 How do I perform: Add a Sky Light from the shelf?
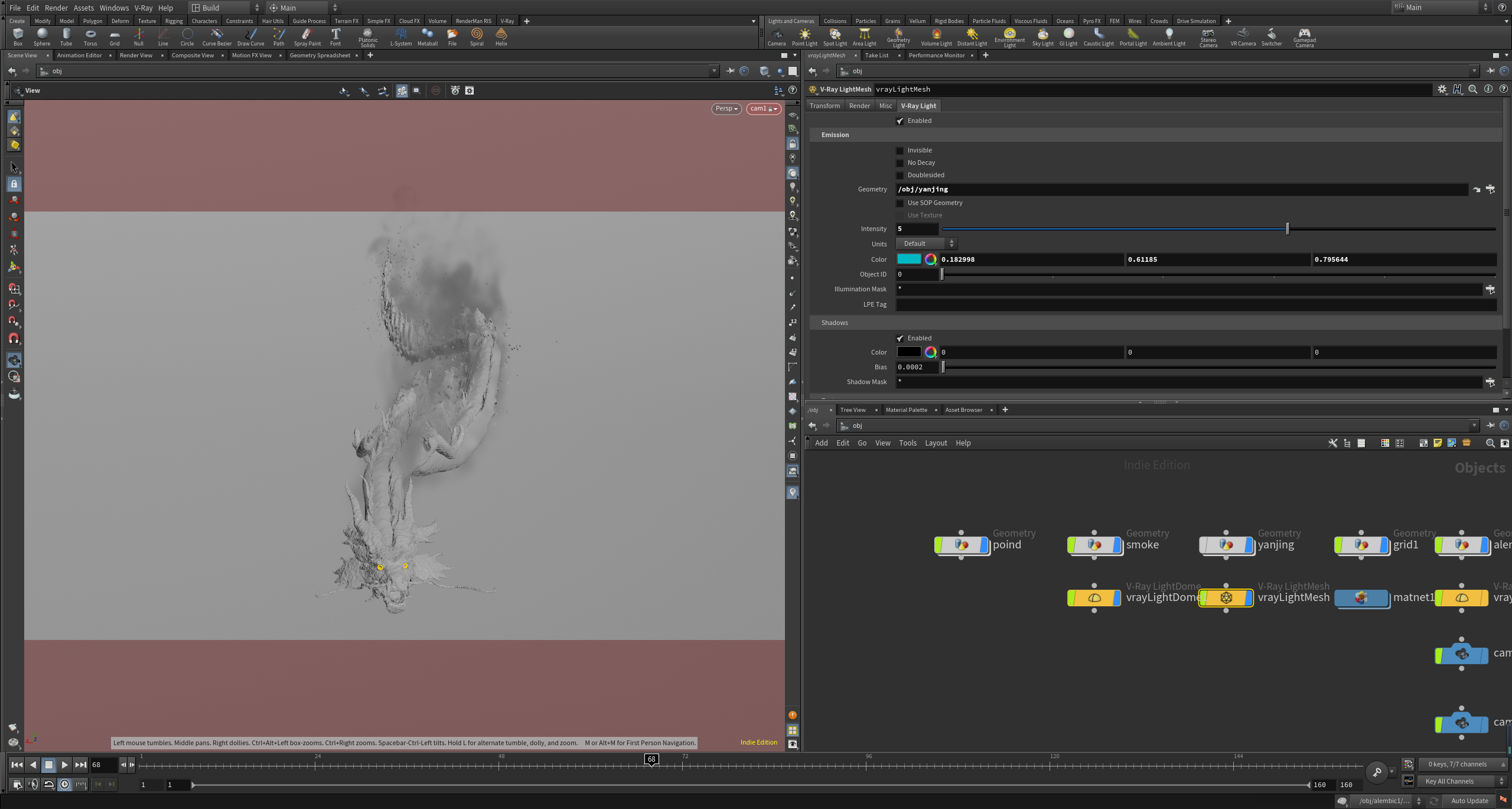coord(1042,37)
